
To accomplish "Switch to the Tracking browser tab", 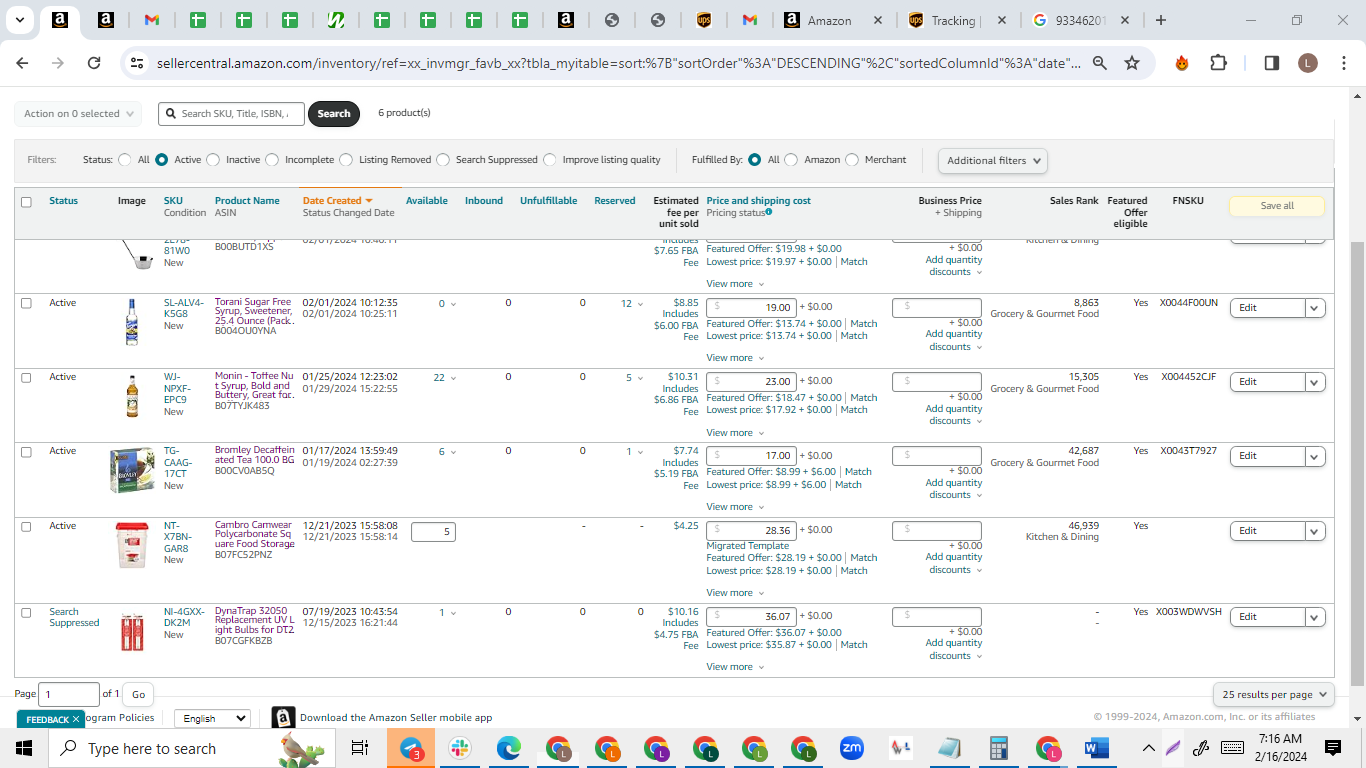I will tap(954, 20).
